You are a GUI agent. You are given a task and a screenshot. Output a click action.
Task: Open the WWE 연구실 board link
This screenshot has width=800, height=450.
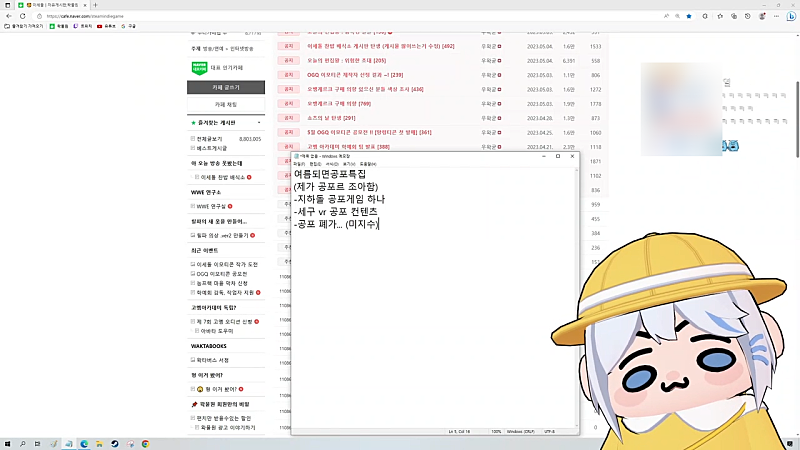pos(214,205)
